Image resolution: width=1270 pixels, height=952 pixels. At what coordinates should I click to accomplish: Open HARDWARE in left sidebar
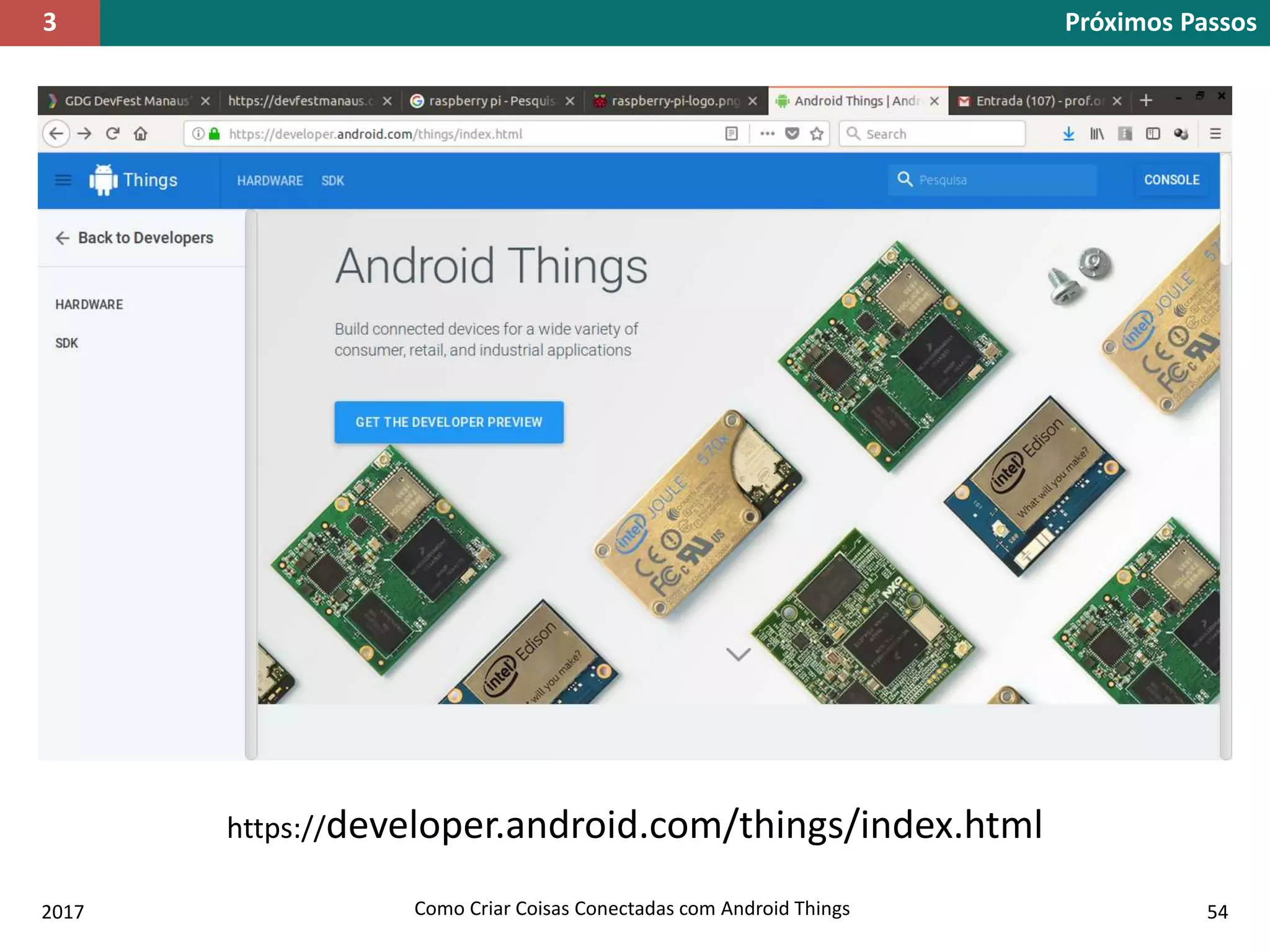[x=89, y=304]
